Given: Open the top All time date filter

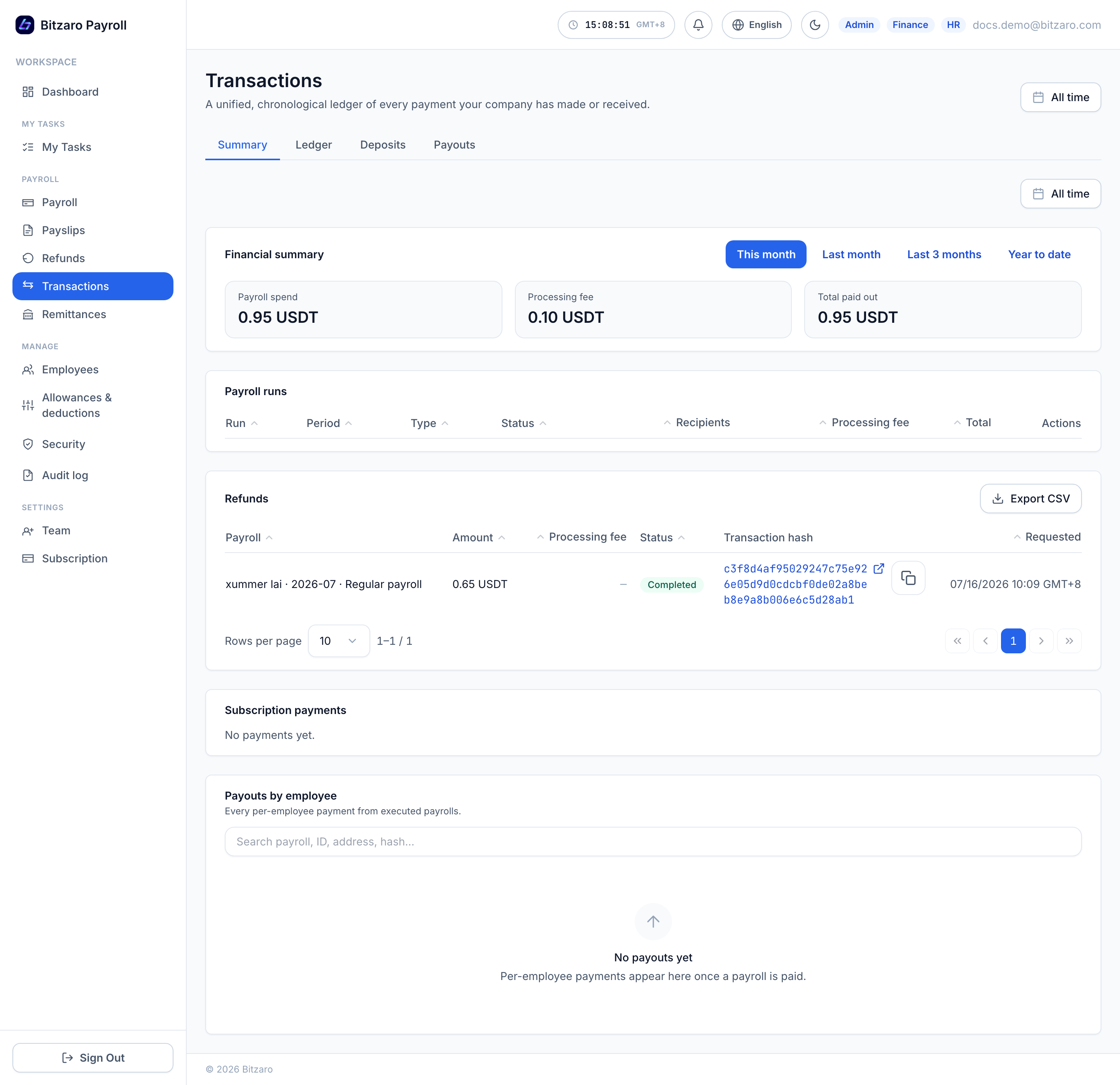Looking at the screenshot, I should coord(1060,97).
